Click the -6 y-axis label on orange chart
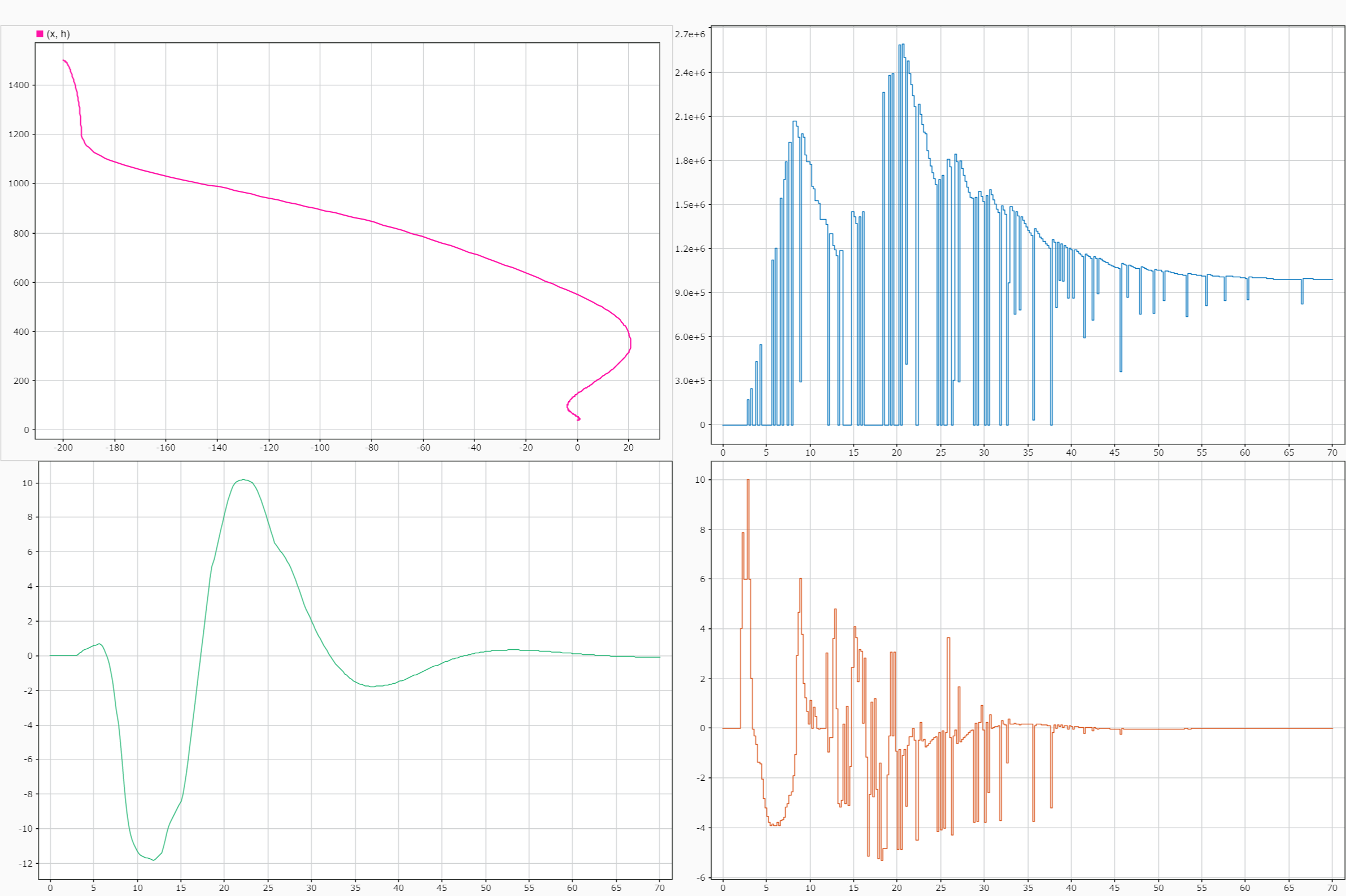The image size is (1346, 896). [x=702, y=878]
